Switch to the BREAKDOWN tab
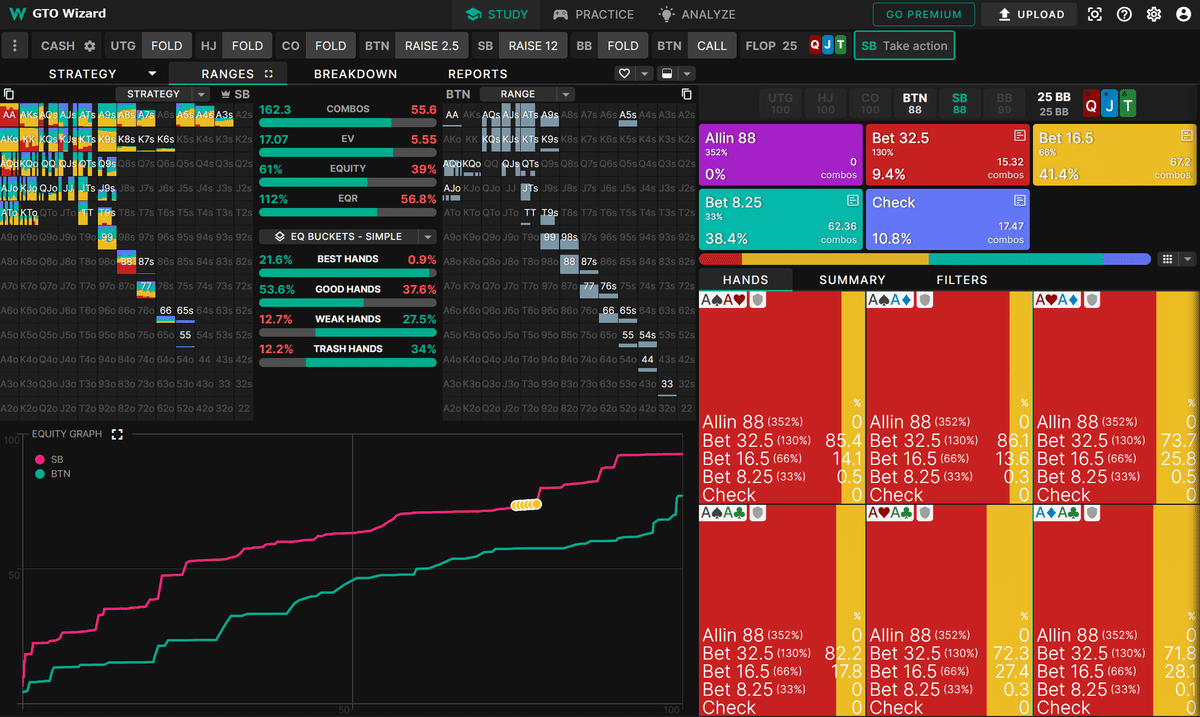1200x717 pixels. coord(355,74)
